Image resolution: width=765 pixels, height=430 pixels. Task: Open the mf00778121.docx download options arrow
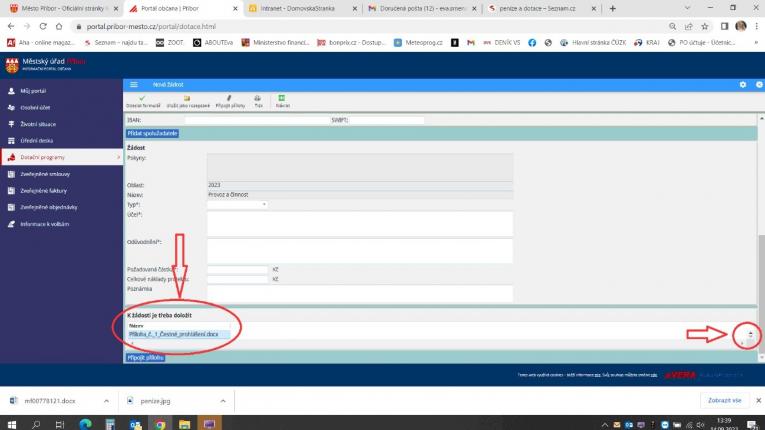pyautogui.click(x=106, y=401)
